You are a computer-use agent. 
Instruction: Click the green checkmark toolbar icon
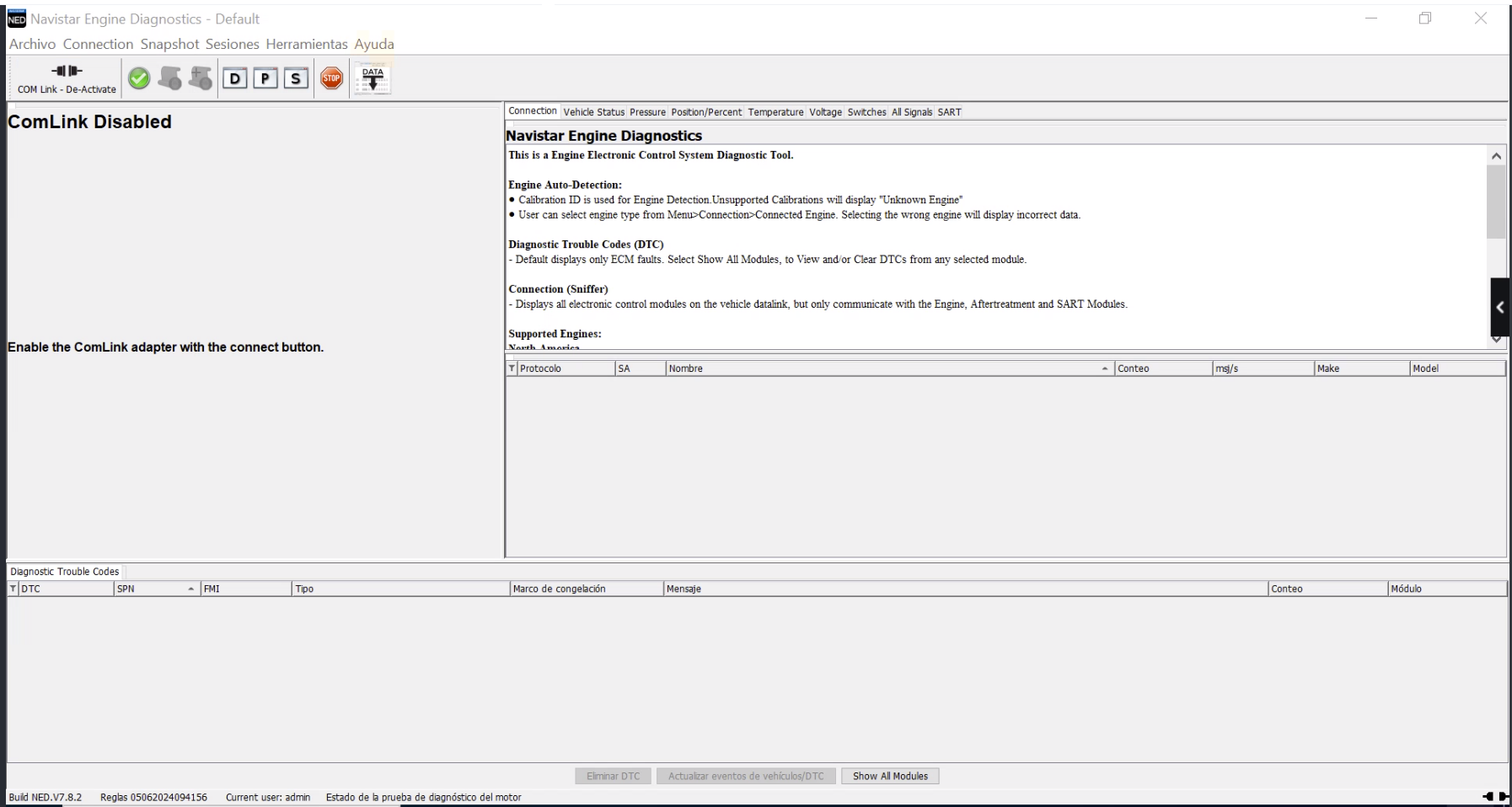(139, 78)
